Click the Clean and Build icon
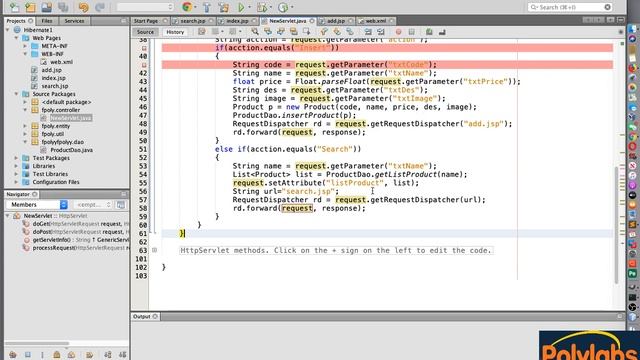 point(223,7)
